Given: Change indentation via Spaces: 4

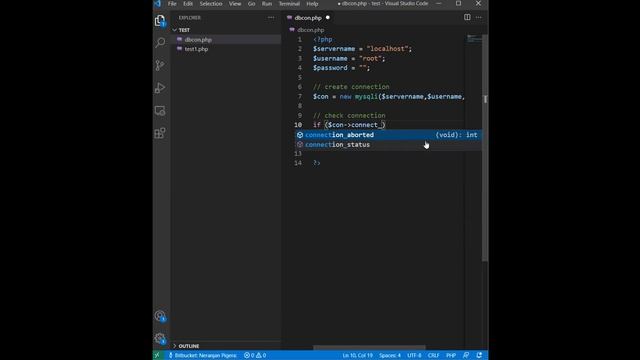Looking at the screenshot, I should 390,356.
